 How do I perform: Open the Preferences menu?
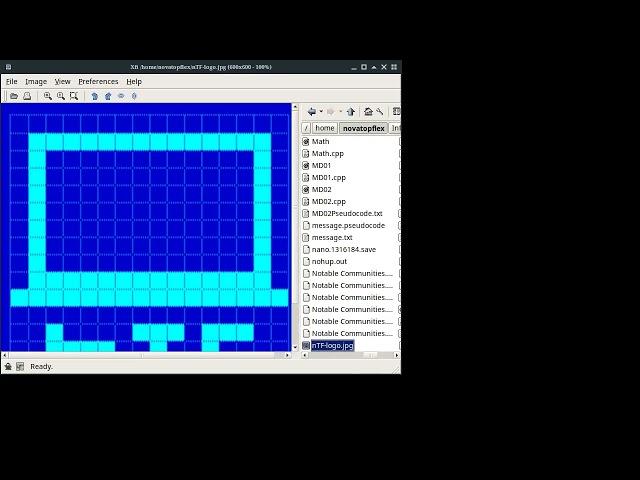[98, 82]
